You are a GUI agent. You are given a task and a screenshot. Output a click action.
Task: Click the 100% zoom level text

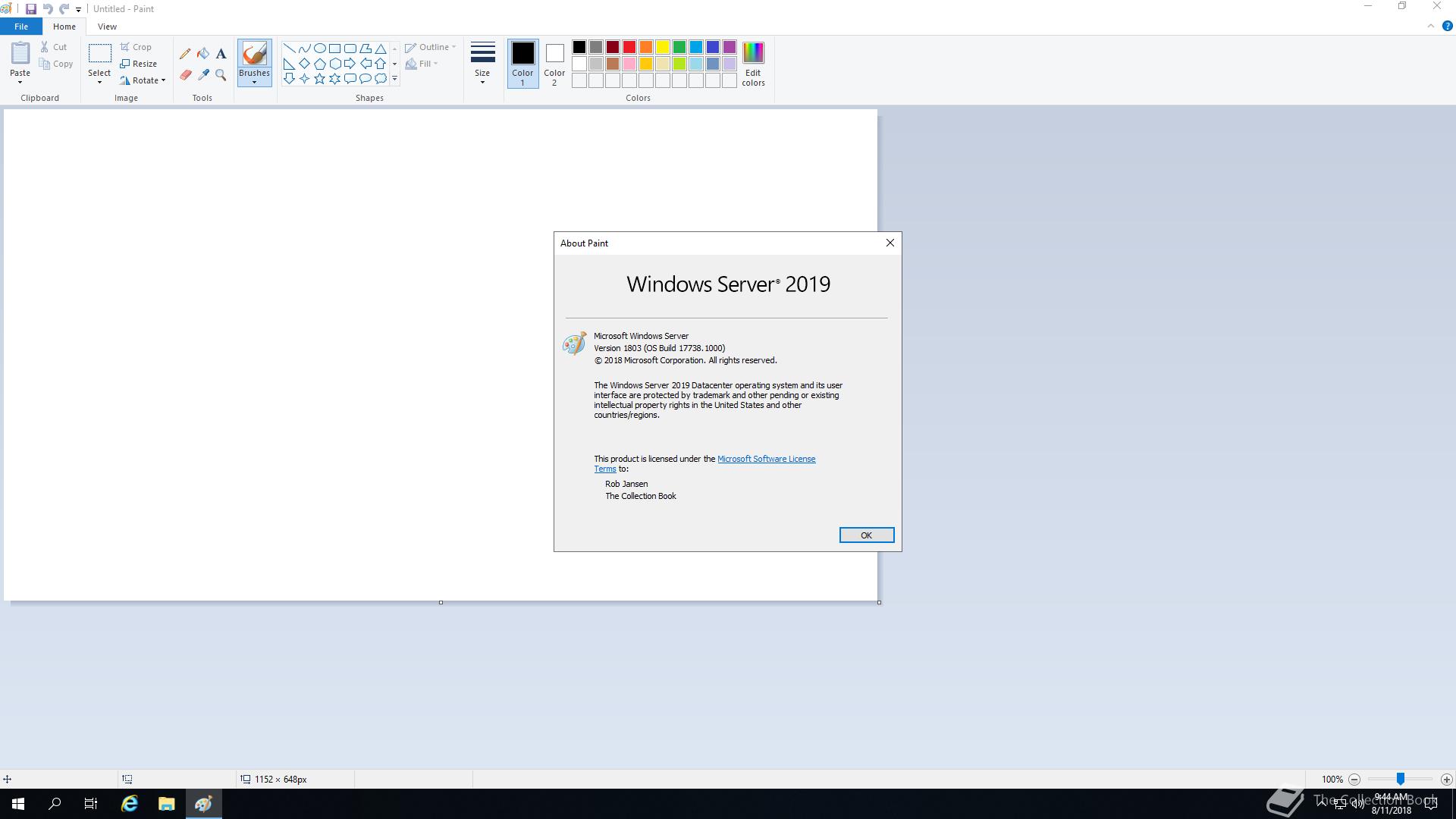pyautogui.click(x=1332, y=780)
